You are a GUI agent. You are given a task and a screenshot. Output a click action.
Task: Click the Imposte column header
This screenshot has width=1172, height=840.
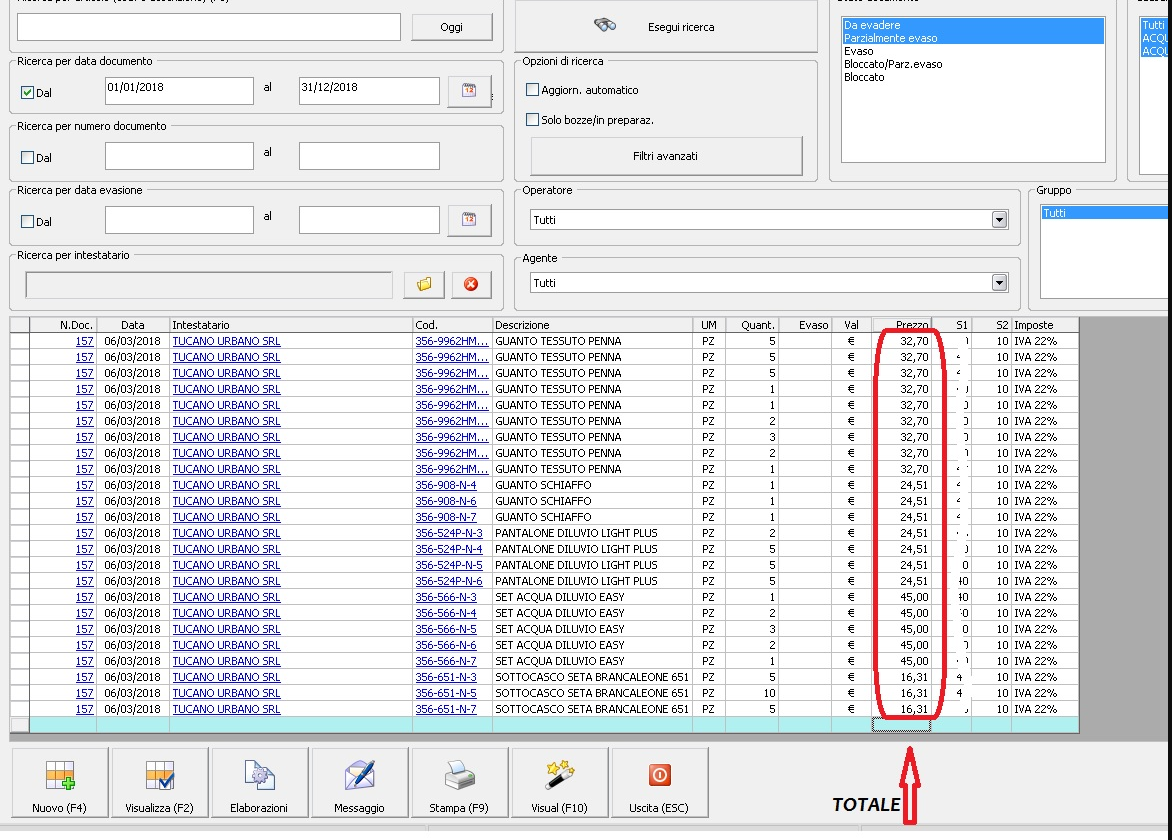pos(1045,325)
